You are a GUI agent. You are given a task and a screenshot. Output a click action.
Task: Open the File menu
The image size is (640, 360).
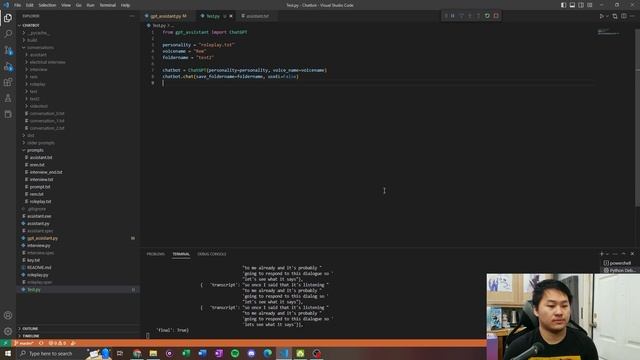pos(17,5)
